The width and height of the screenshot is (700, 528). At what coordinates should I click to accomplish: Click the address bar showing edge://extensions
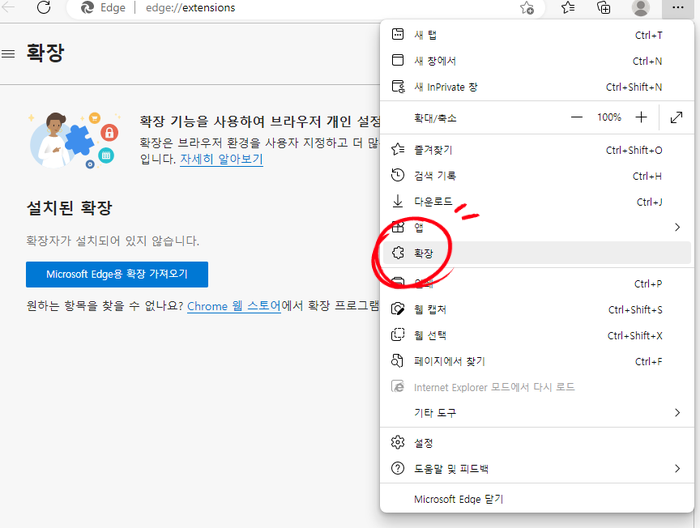pos(305,8)
